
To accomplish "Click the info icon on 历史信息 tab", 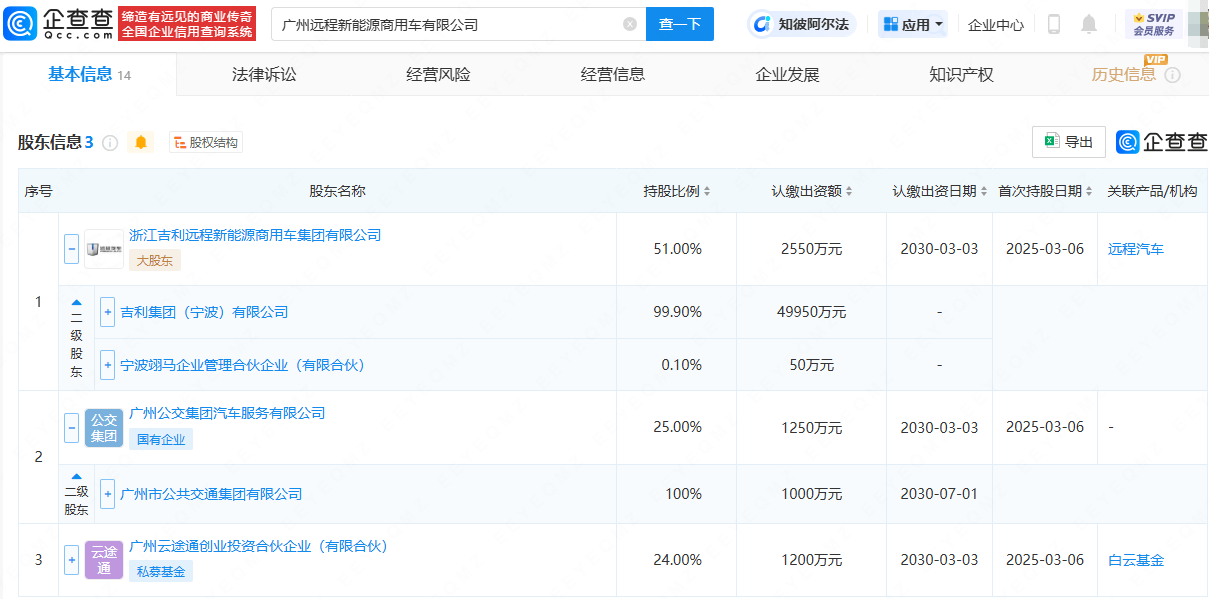I will click(1172, 75).
